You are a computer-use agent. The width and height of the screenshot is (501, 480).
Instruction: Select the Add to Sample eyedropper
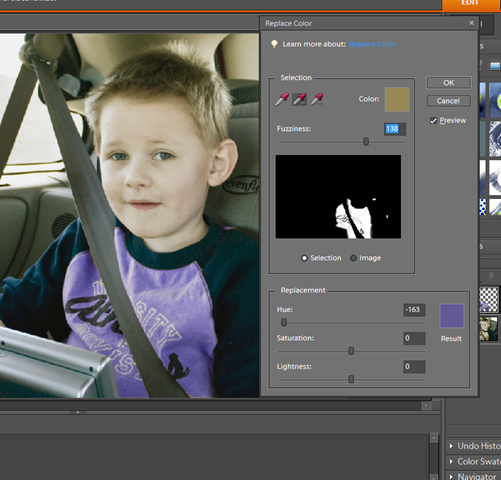pos(299,99)
